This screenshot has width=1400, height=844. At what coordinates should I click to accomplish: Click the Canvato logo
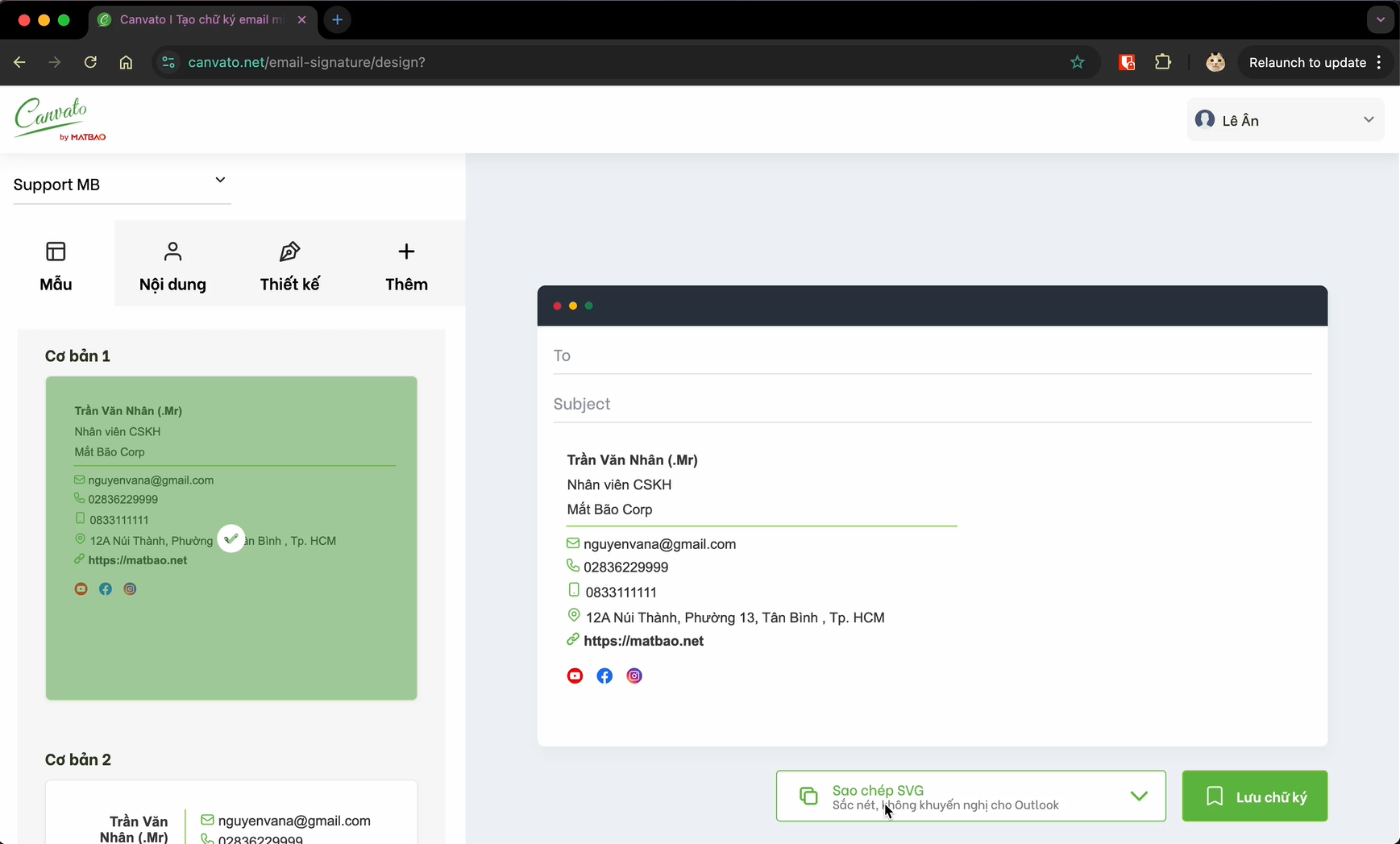point(59,119)
